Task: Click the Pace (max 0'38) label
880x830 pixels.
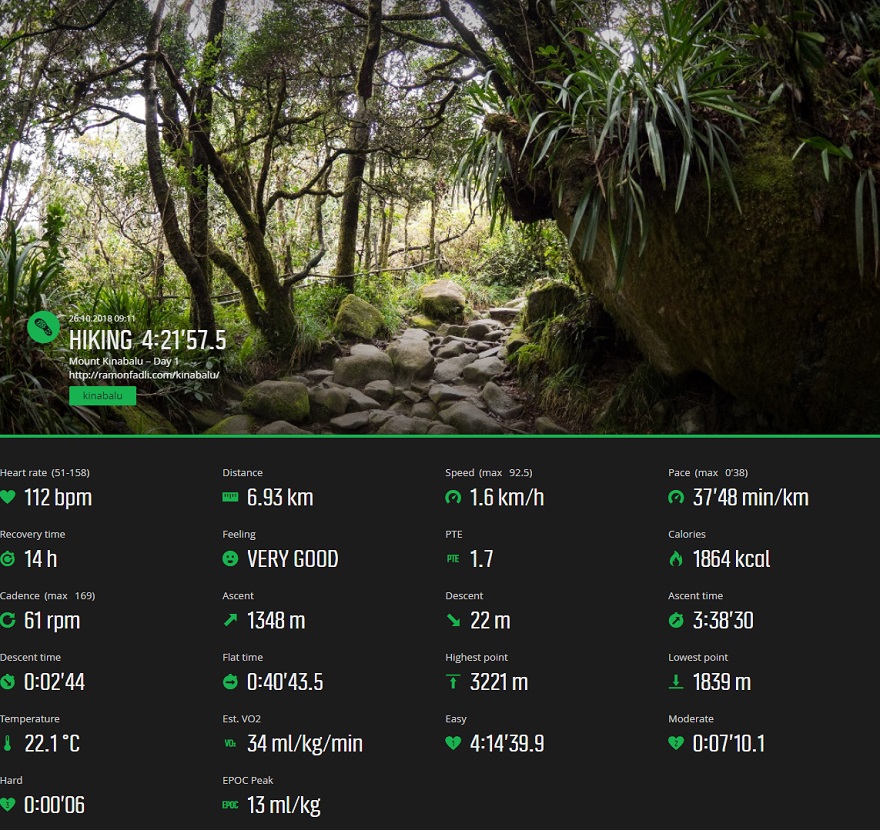Action: click(708, 473)
